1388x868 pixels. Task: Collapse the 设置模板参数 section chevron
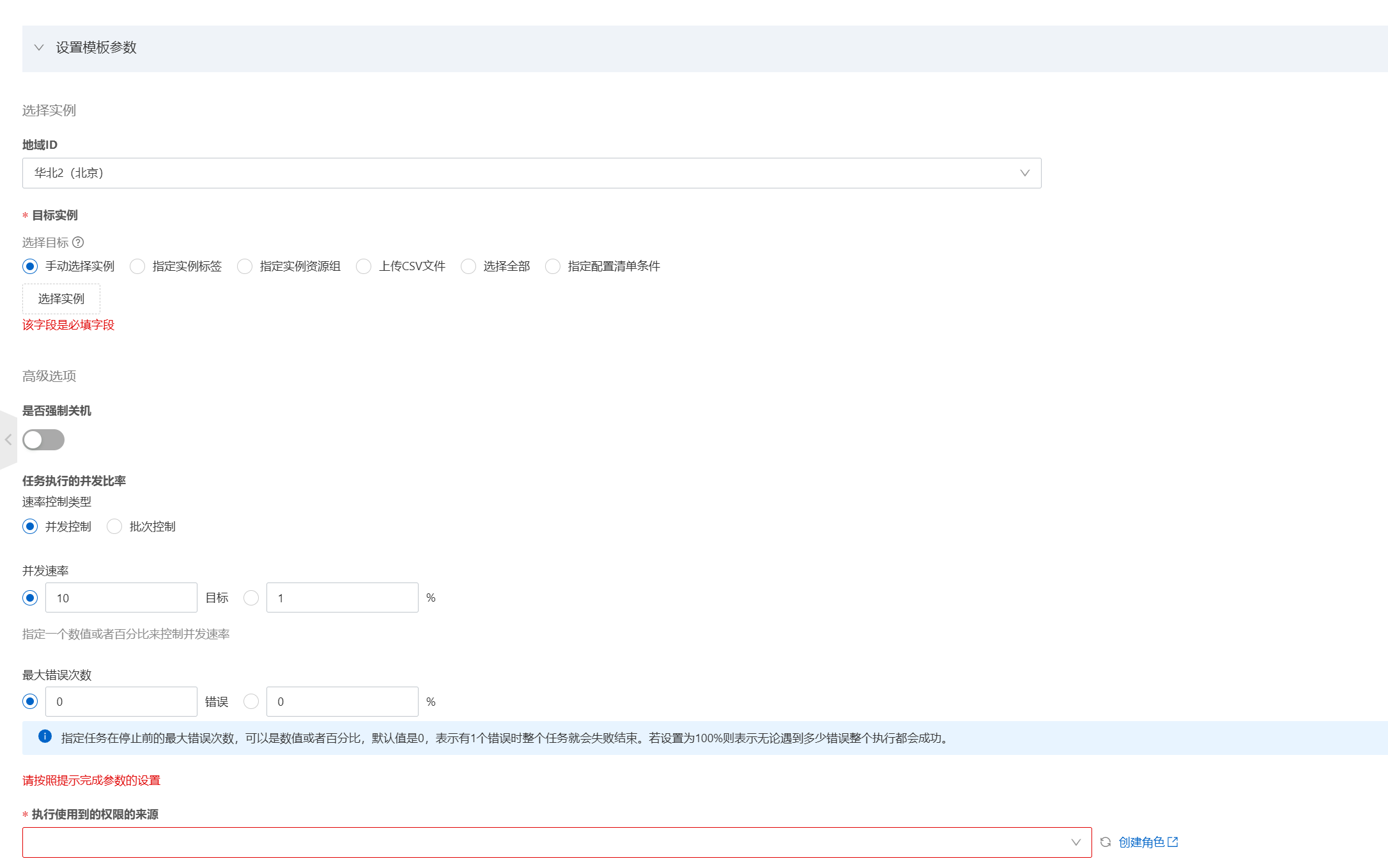(39, 48)
